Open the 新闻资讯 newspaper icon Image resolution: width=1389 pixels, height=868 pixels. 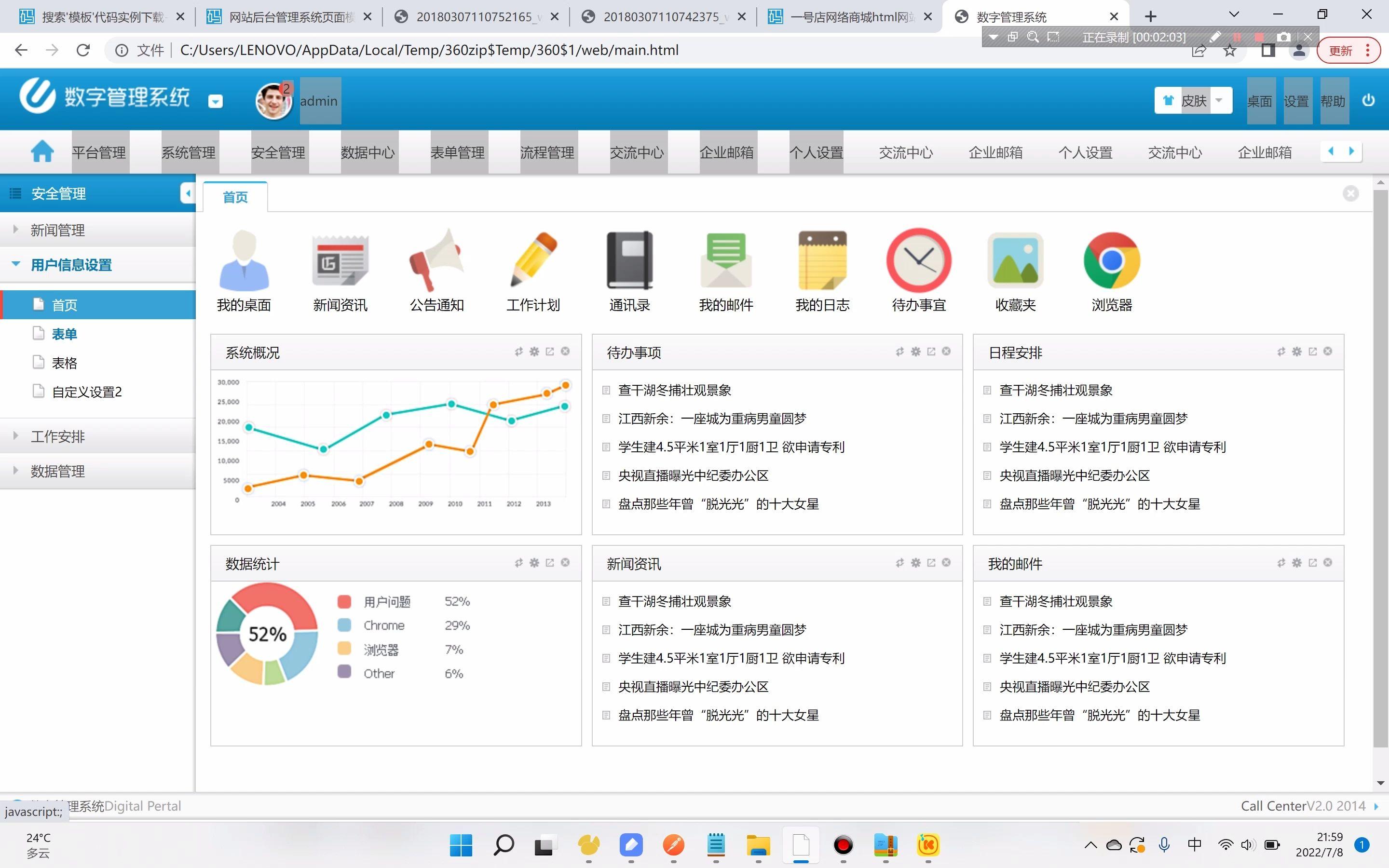coord(340,261)
